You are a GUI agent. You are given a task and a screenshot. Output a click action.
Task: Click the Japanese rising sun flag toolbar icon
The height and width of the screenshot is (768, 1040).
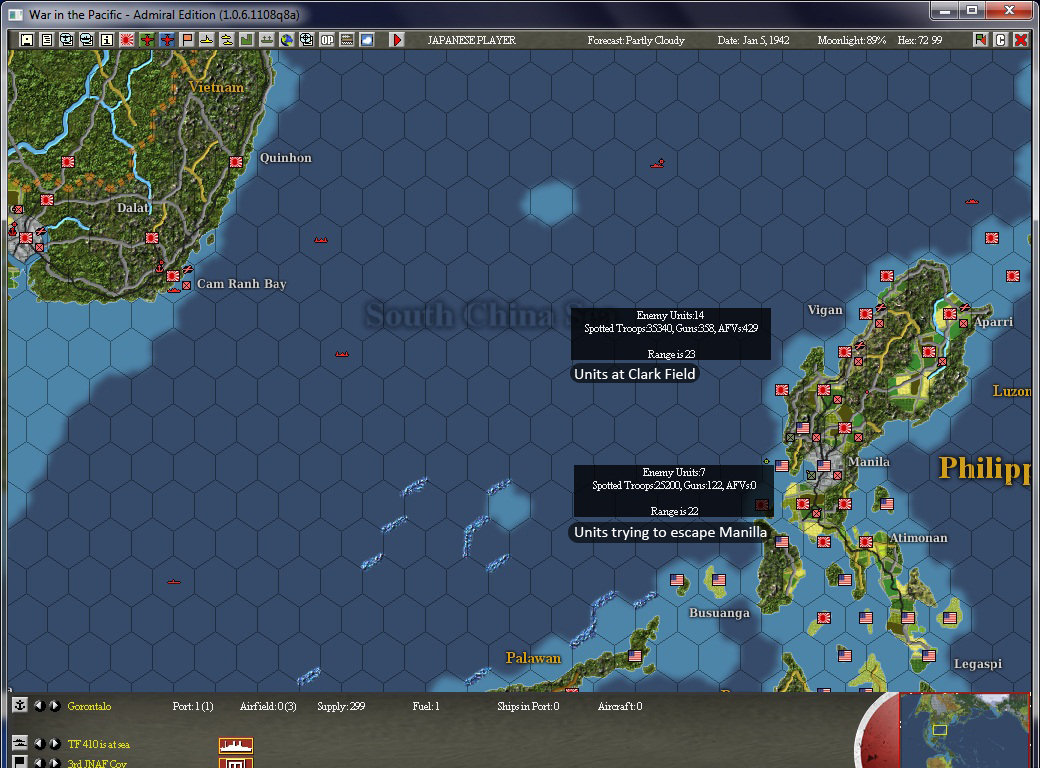(x=127, y=40)
